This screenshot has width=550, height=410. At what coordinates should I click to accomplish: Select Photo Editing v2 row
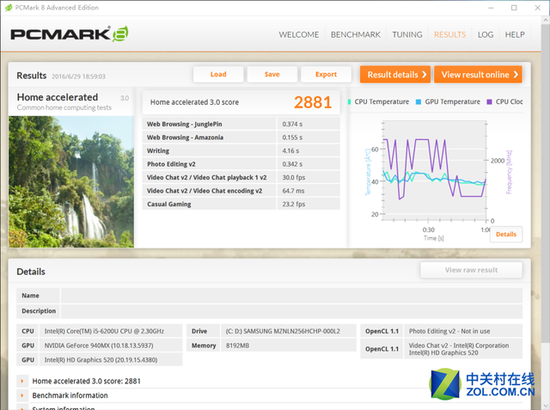tap(241, 164)
